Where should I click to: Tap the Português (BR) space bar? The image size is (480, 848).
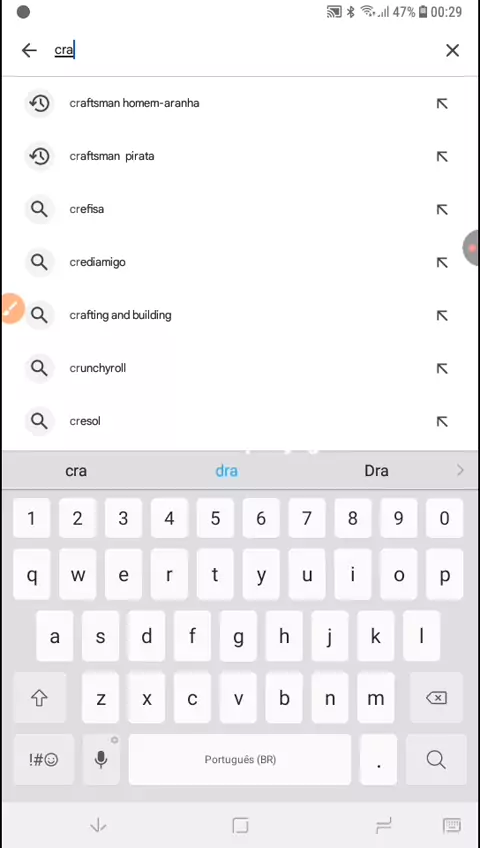(x=240, y=759)
